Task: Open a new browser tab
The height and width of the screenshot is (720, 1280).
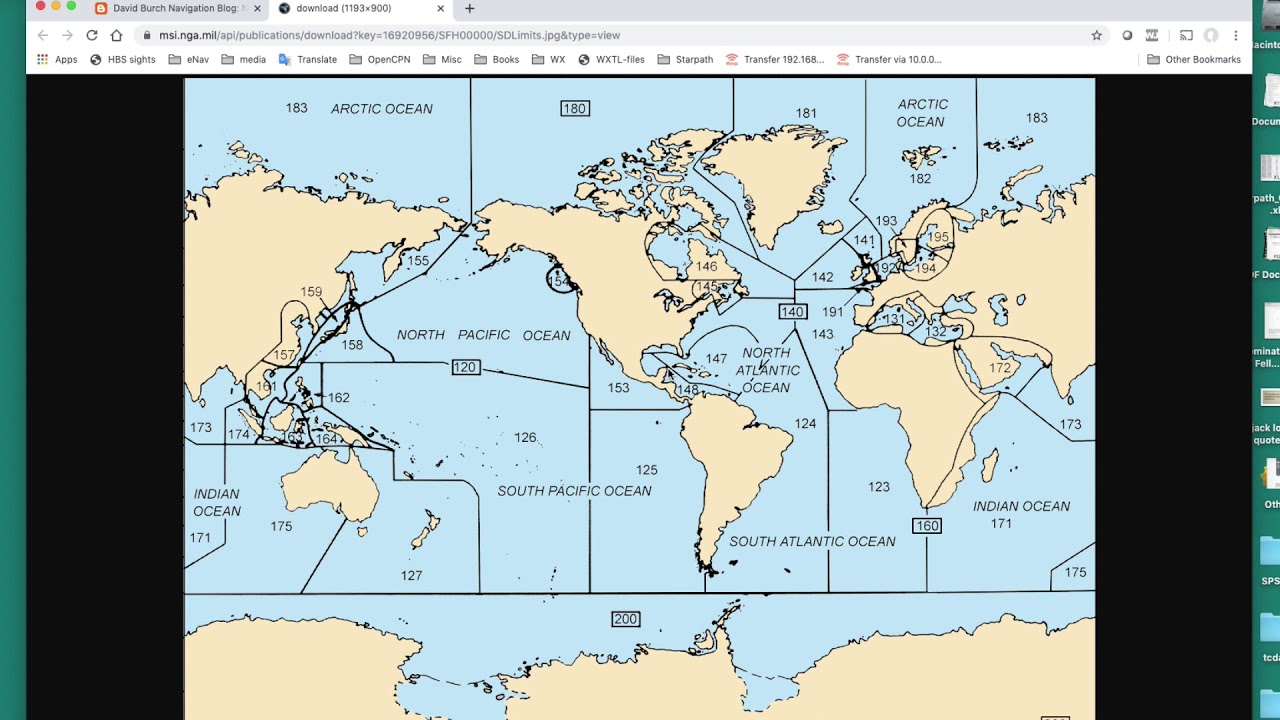Action: coord(470,8)
